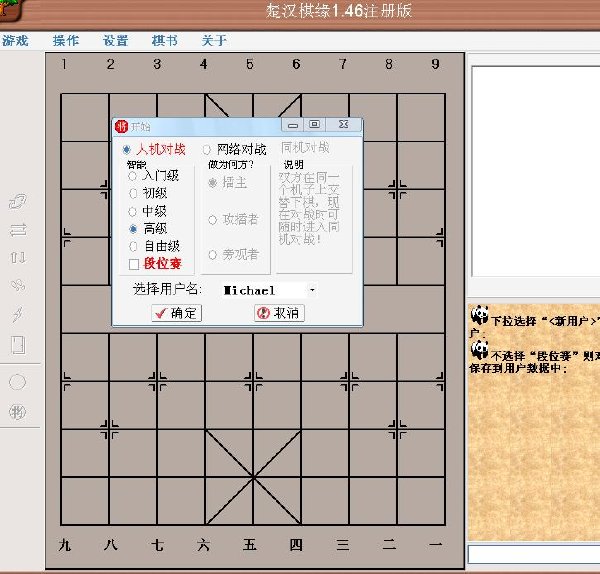Choose 高级 difficulty level
600x574 pixels.
click(133, 229)
